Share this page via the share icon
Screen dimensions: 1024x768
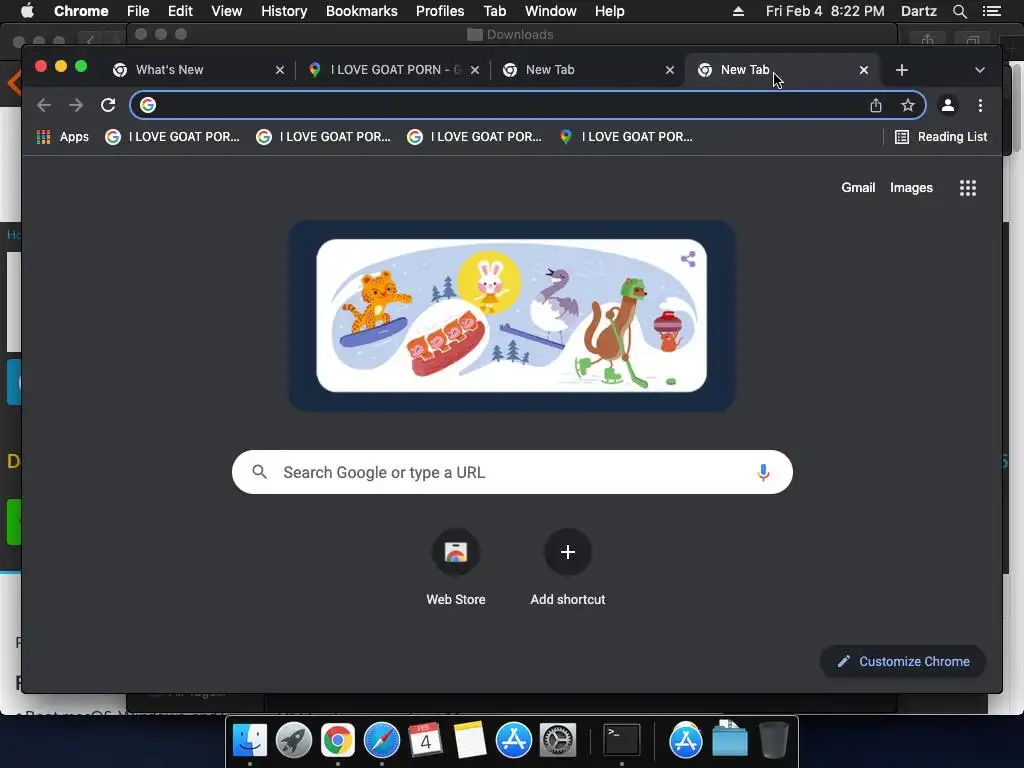876,105
